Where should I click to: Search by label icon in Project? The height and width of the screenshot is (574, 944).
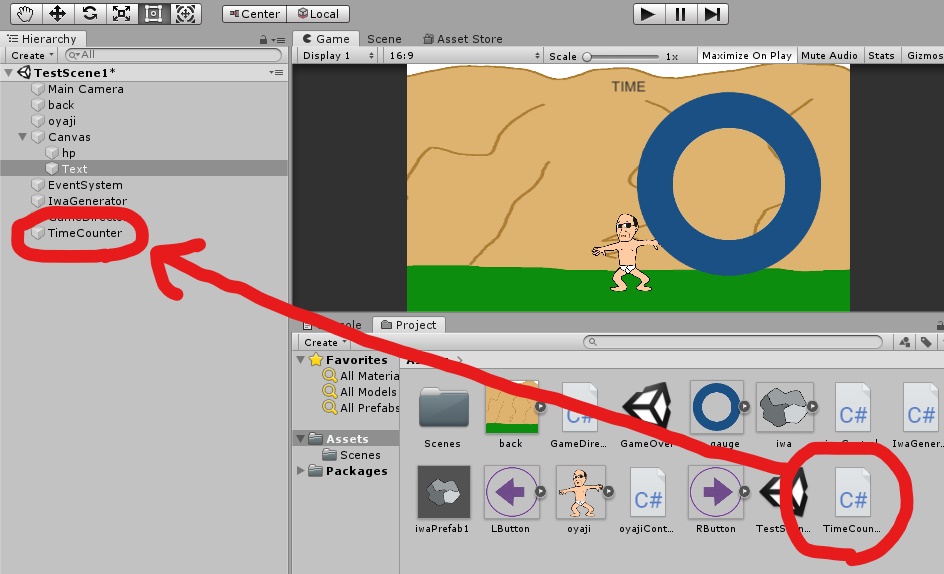click(926, 342)
